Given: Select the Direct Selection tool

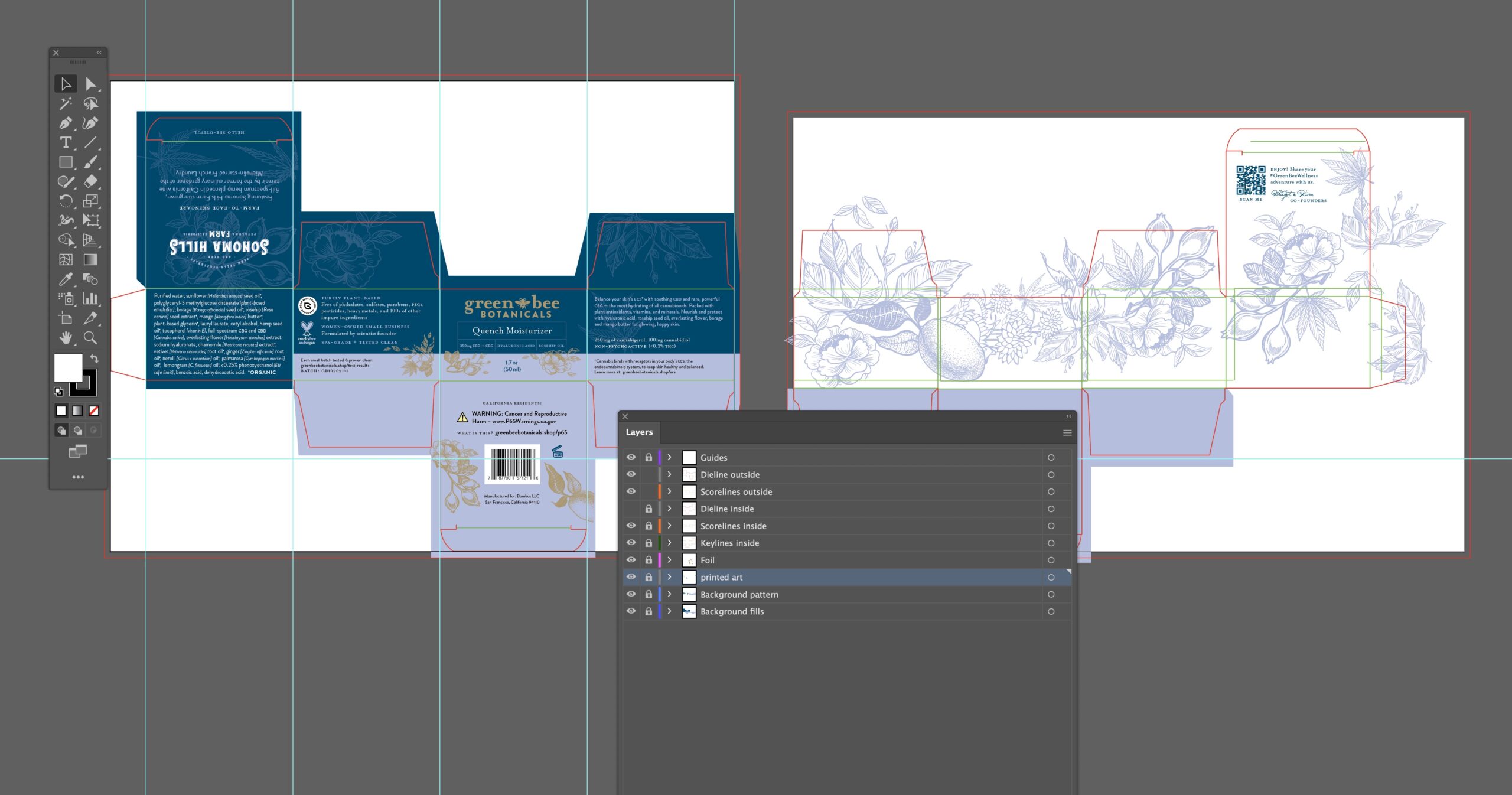Looking at the screenshot, I should pyautogui.click(x=90, y=84).
